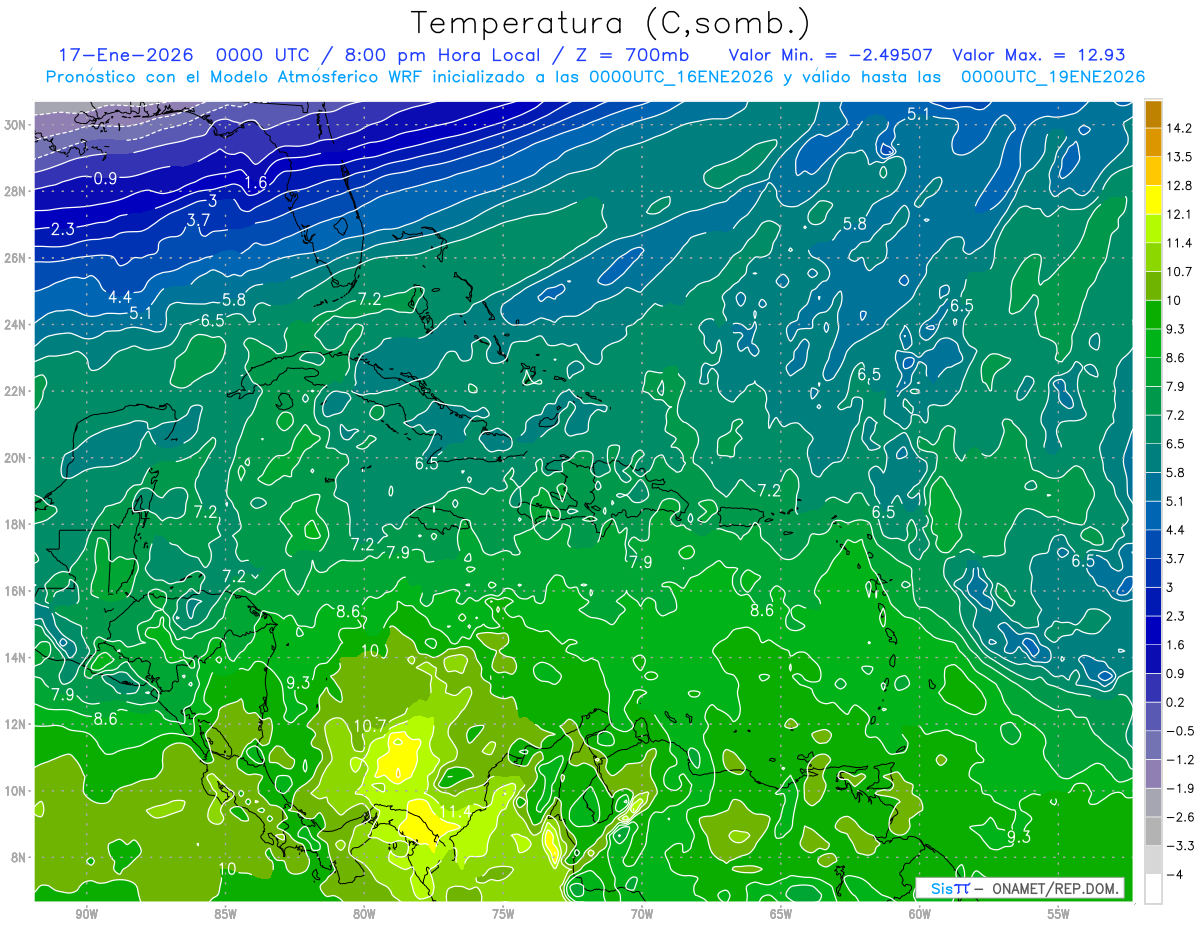Click the -0.5 value on the colorbar

tap(1181, 731)
